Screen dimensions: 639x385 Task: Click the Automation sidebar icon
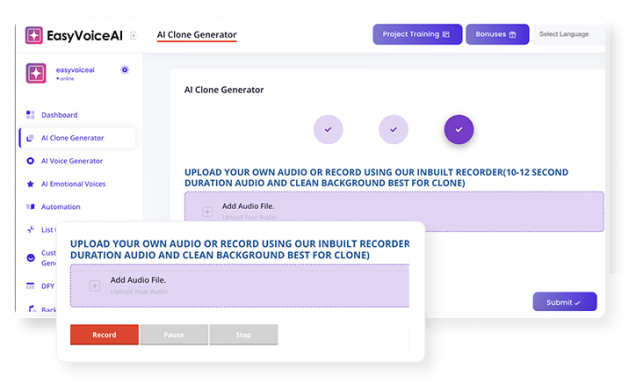[30, 207]
